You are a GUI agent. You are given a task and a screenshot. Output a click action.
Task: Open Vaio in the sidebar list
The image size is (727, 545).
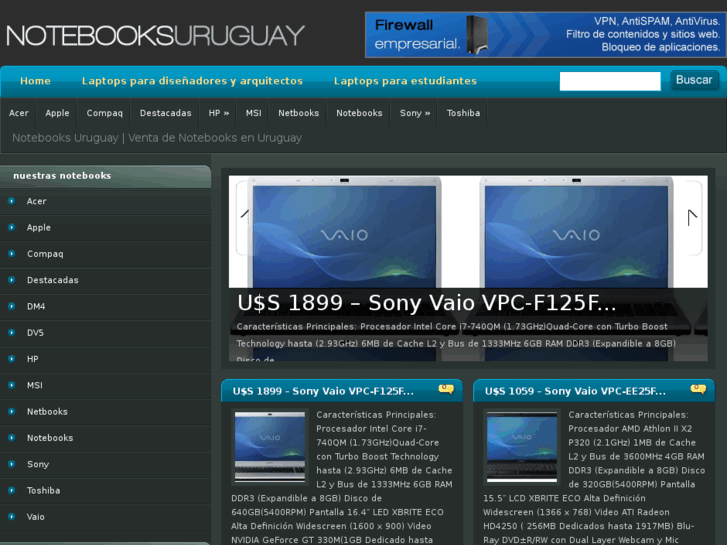pyautogui.click(x=35, y=517)
